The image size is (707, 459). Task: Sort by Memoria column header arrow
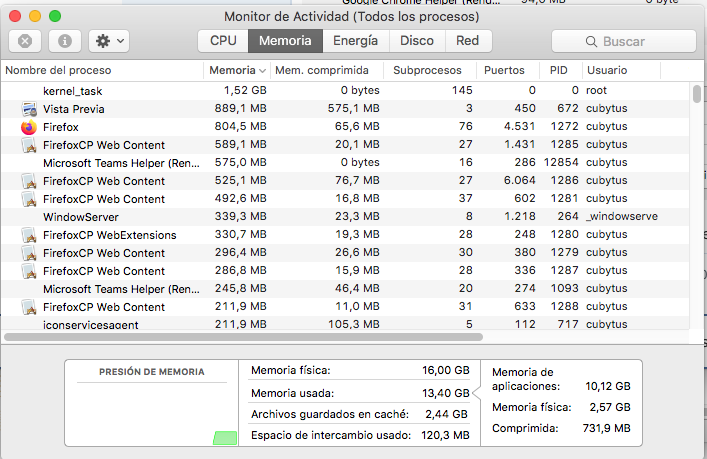tap(262, 71)
